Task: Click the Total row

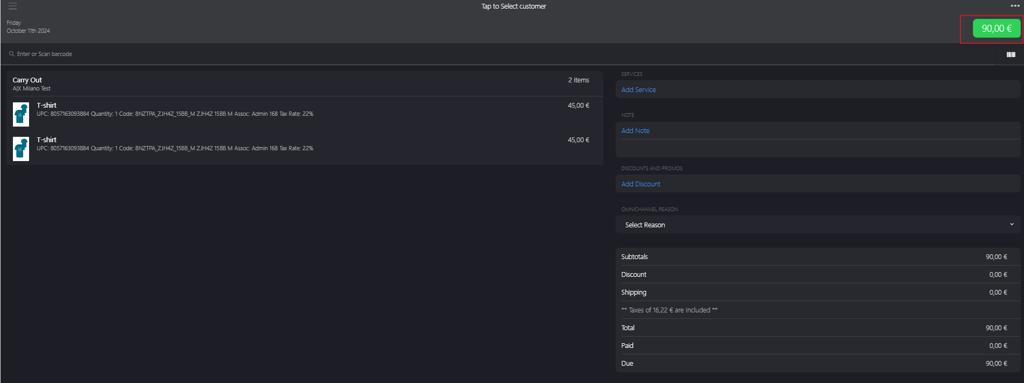Action: [818, 327]
